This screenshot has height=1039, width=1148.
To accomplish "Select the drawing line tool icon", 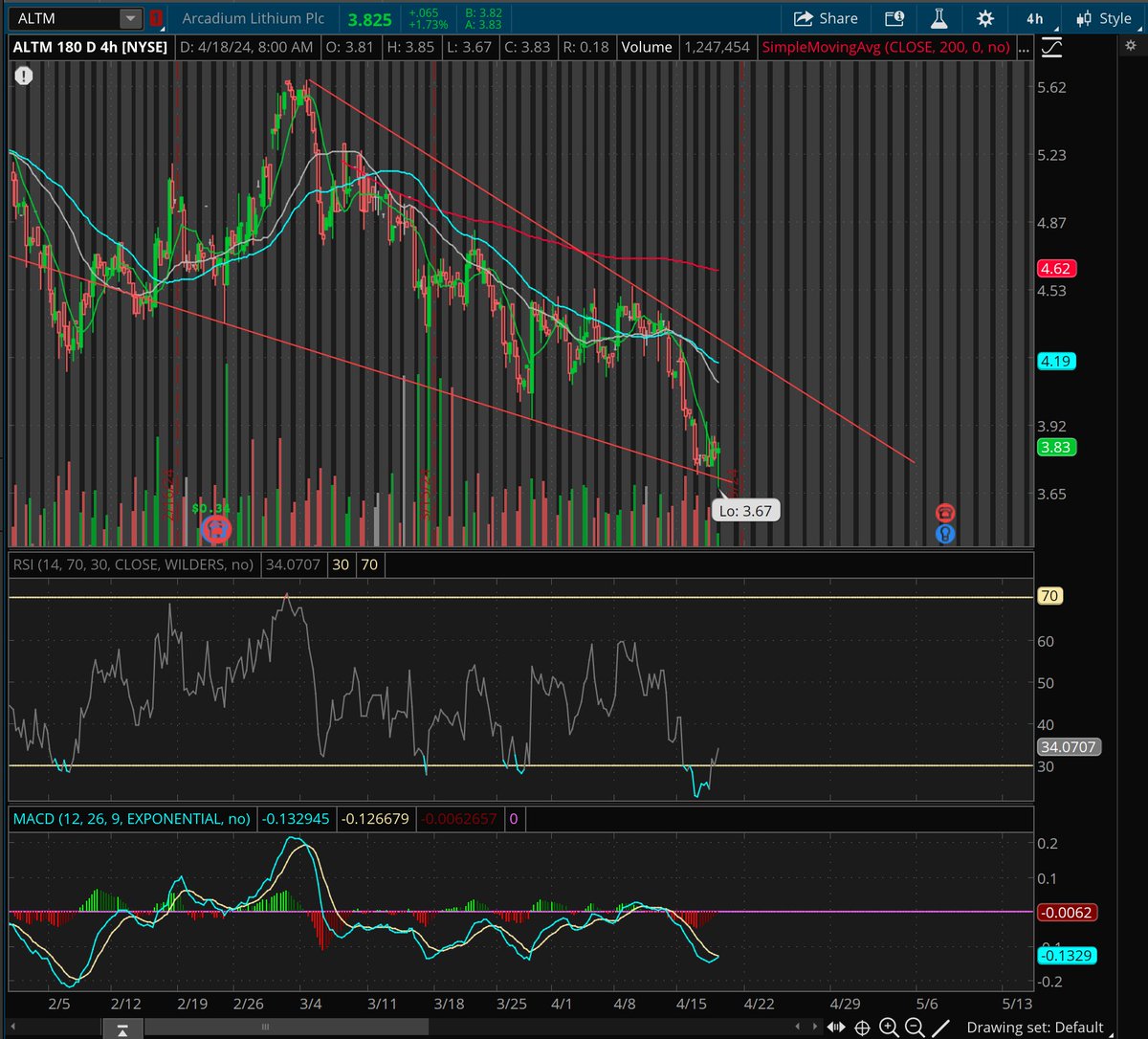I will (942, 1028).
